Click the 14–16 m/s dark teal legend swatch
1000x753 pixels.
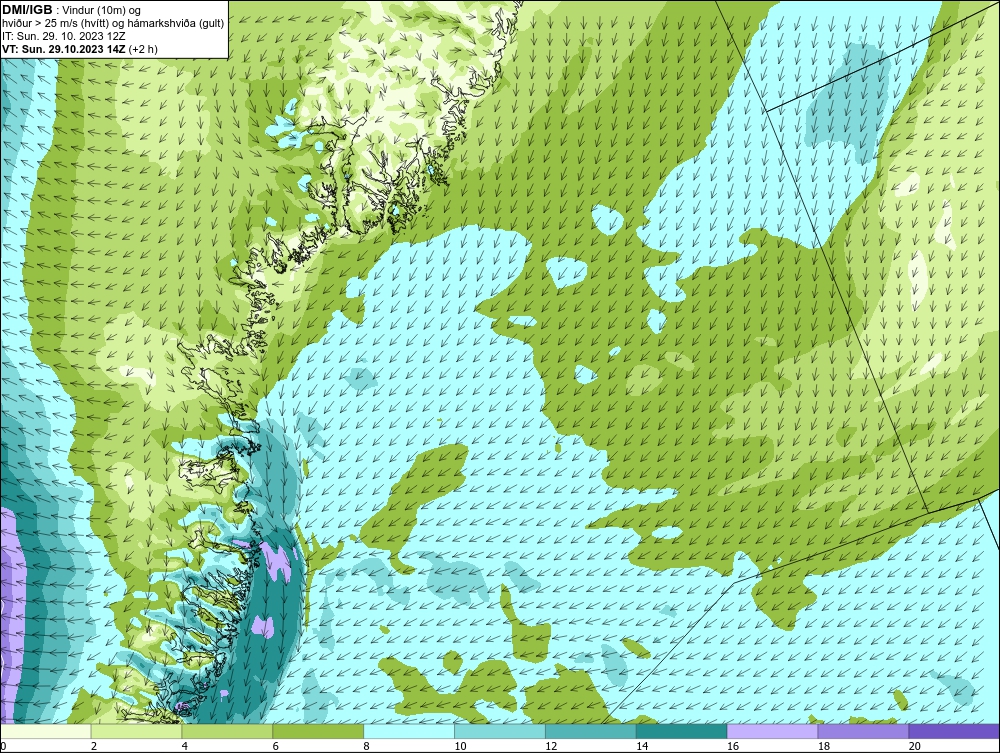click(682, 731)
